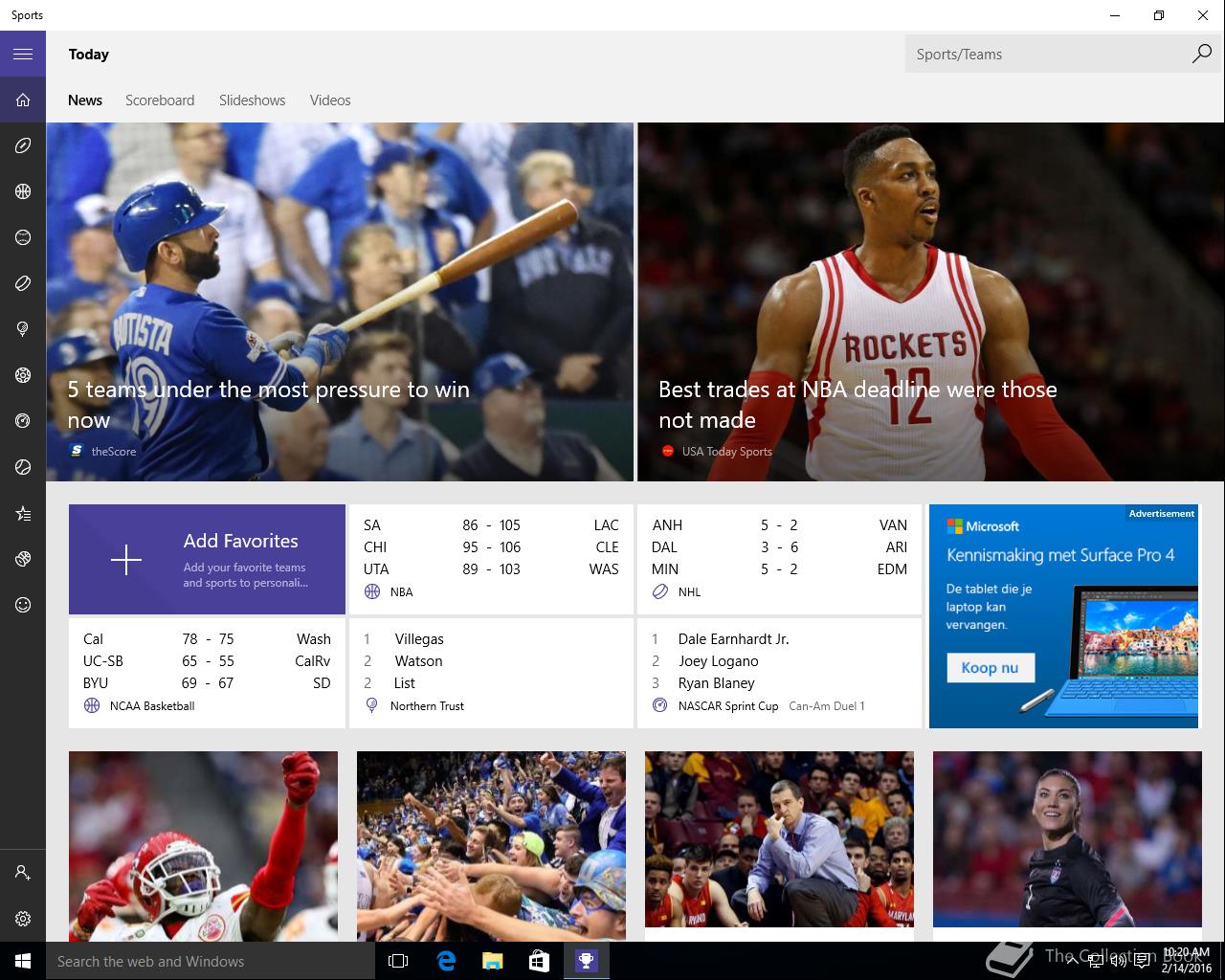
Task: Select the News tab
Action: tap(85, 100)
